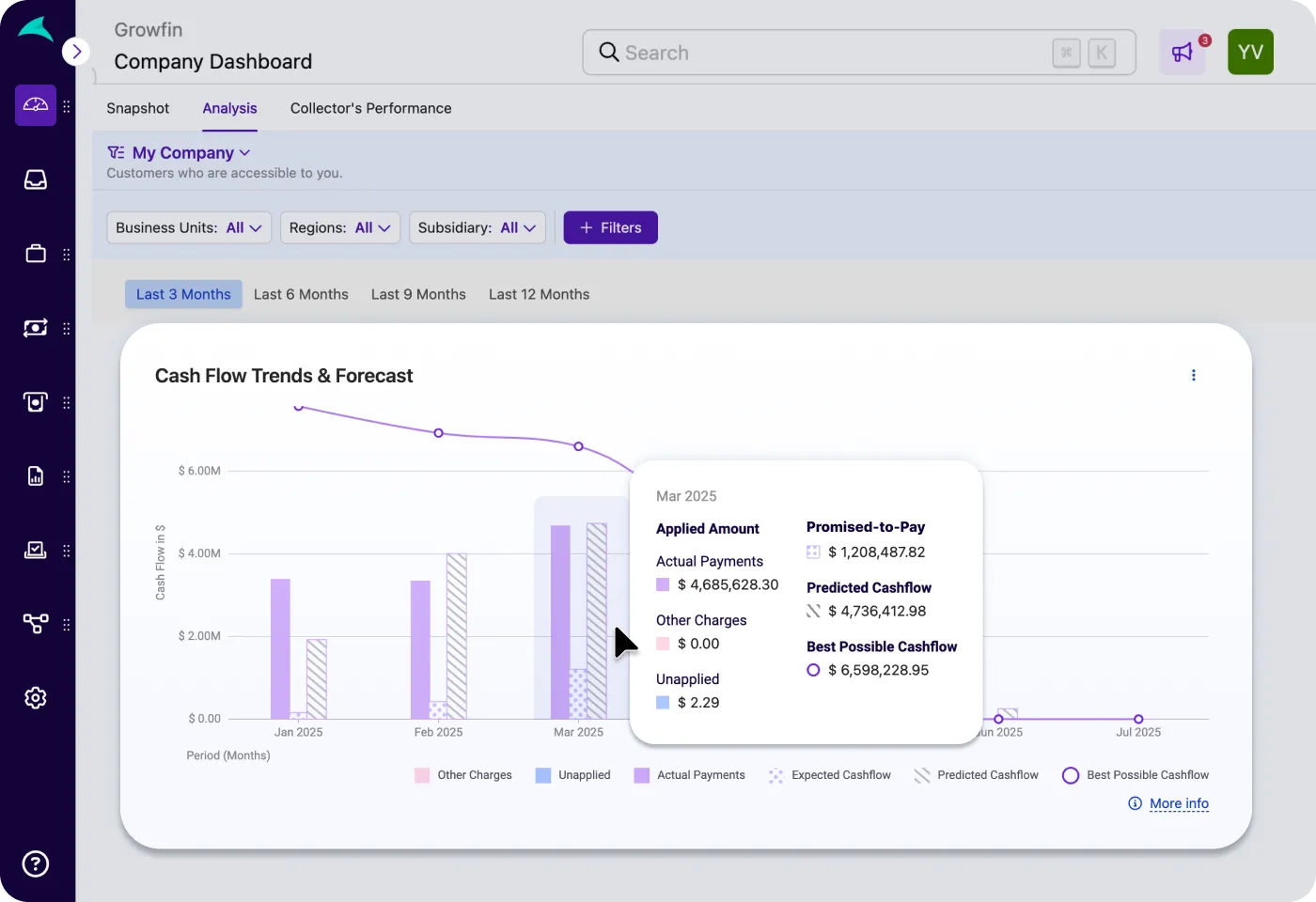
Task: Toggle Actual Payments series in chart legend
Action: pos(690,775)
